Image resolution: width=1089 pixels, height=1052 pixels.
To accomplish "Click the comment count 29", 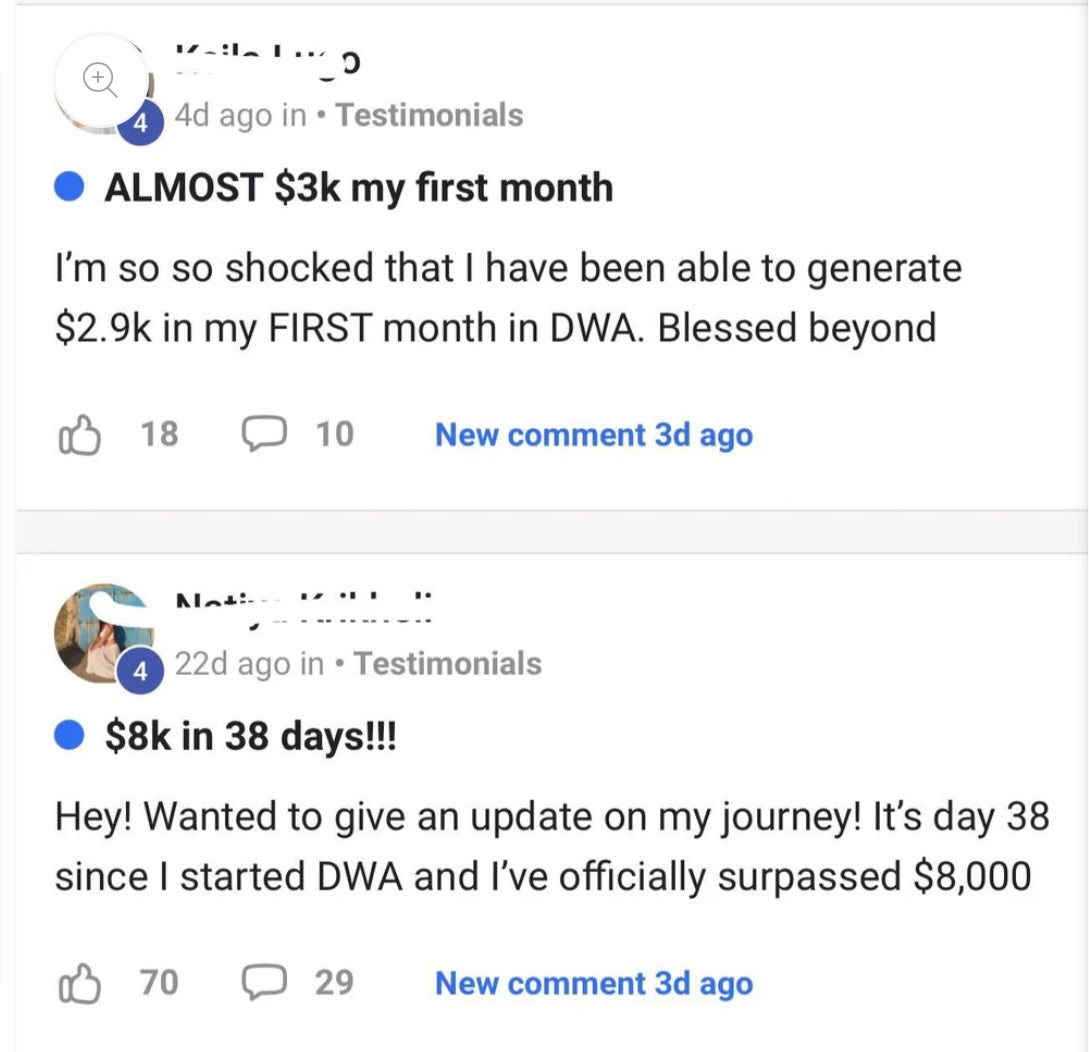I will [x=334, y=982].
